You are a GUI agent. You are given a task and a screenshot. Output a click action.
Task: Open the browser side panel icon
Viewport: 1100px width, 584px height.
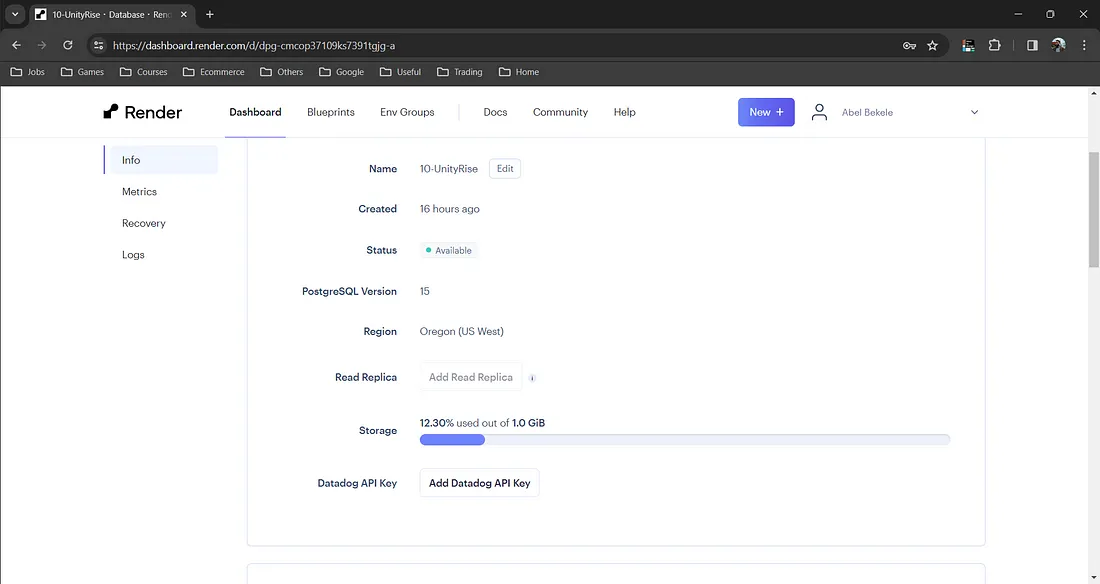1031,45
